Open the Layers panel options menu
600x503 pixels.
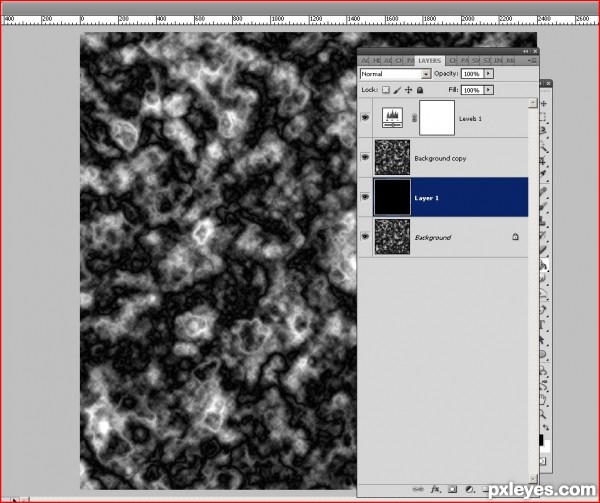pyautogui.click(x=533, y=60)
